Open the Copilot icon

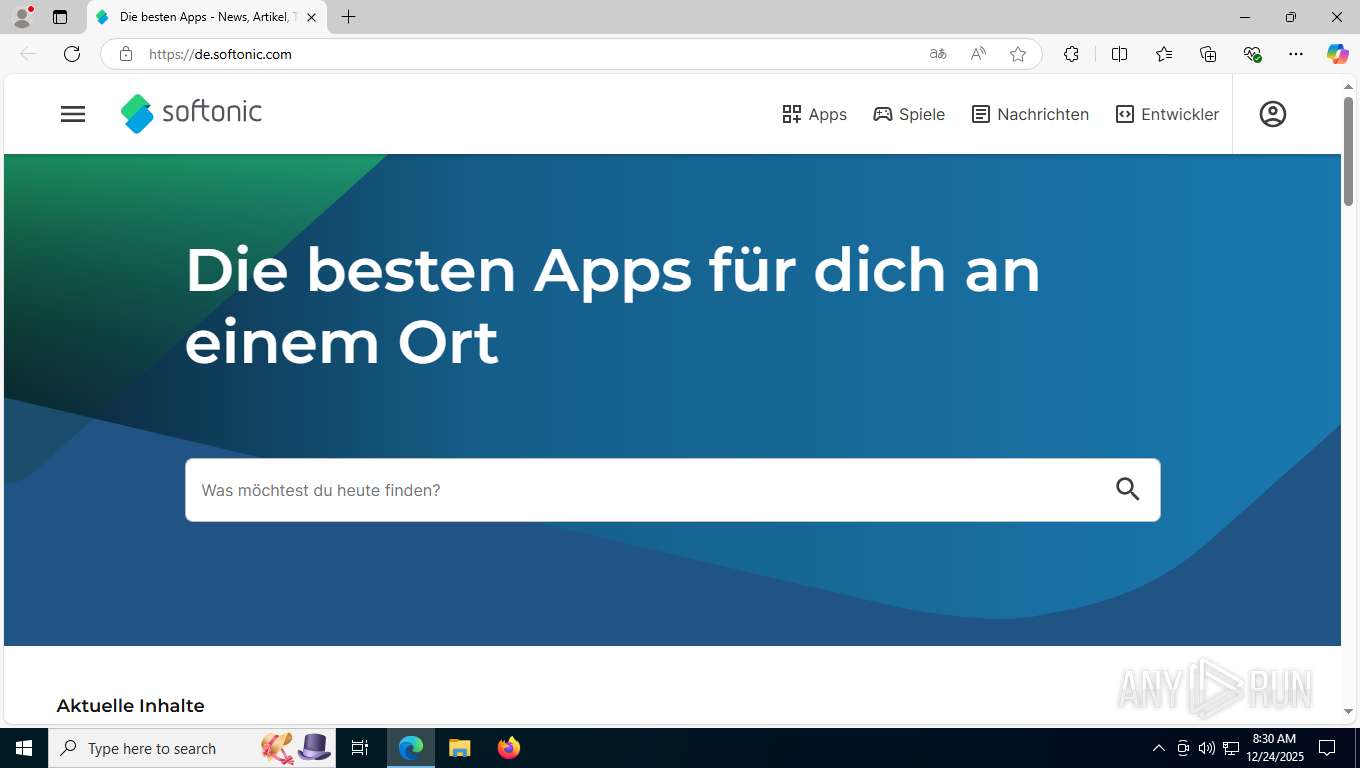pyautogui.click(x=1338, y=54)
